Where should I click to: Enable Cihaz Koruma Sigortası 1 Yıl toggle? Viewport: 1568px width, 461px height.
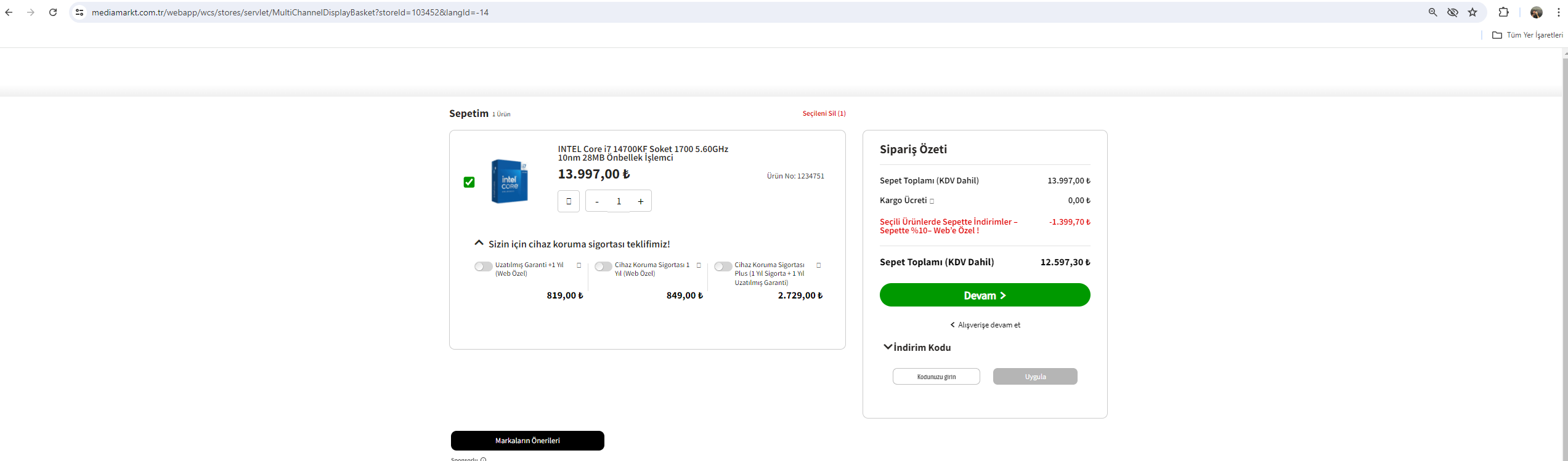[x=603, y=267]
